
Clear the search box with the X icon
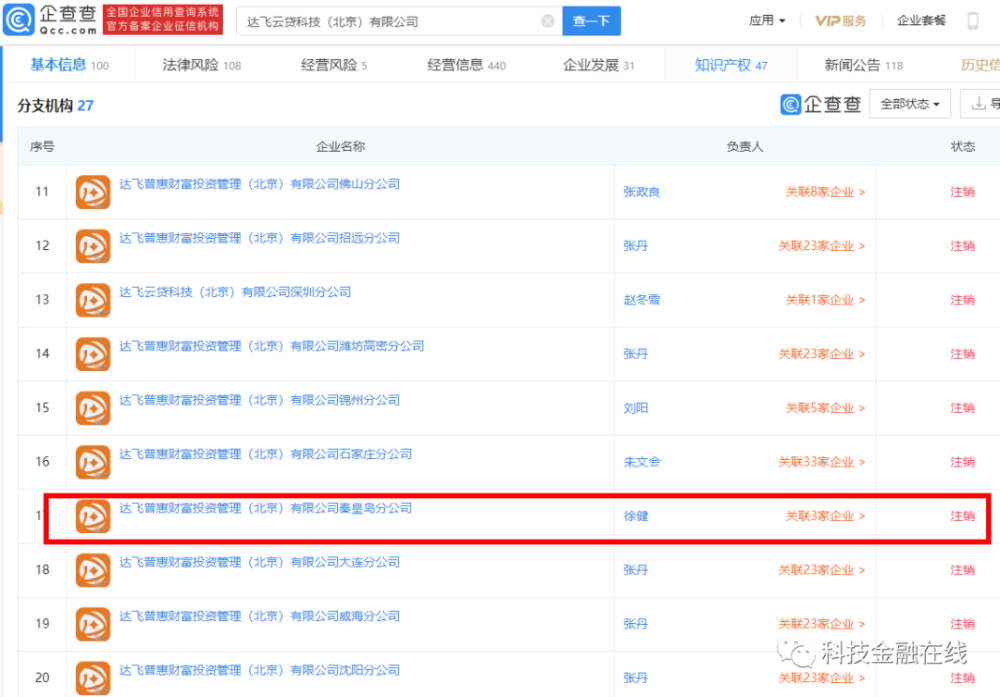pos(547,21)
